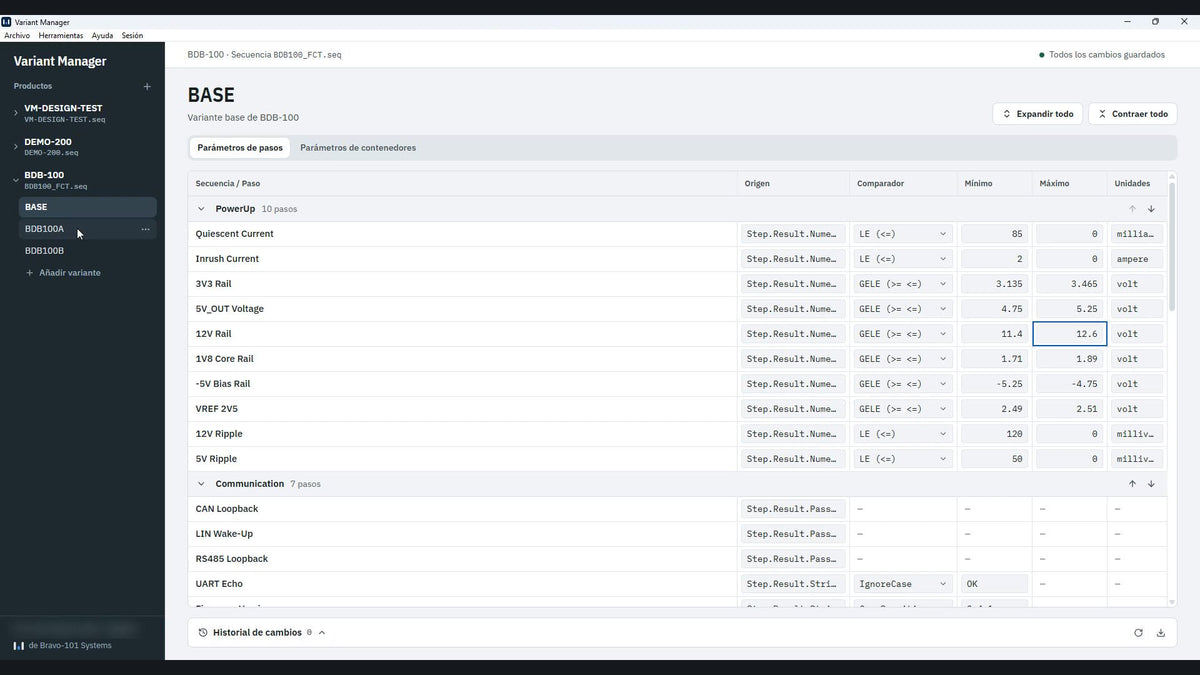The height and width of the screenshot is (675, 1200).
Task: Open the Ayuda menu
Action: [x=102, y=35]
